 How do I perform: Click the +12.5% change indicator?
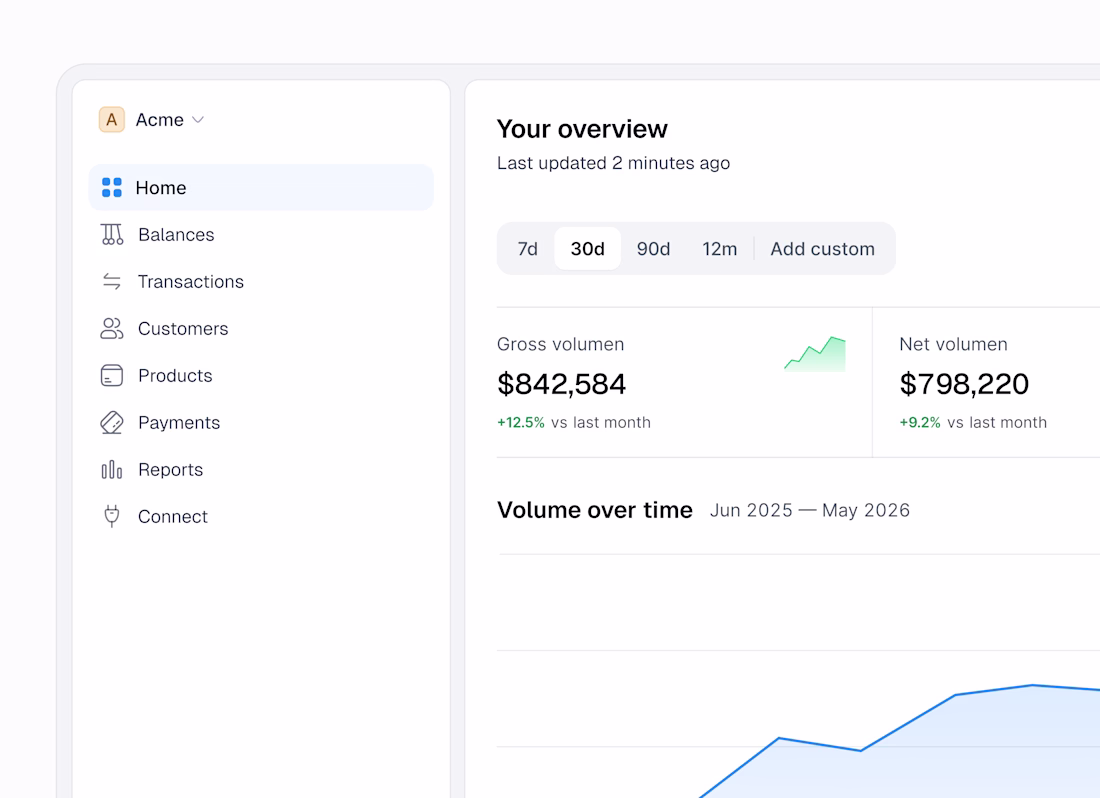coord(521,422)
